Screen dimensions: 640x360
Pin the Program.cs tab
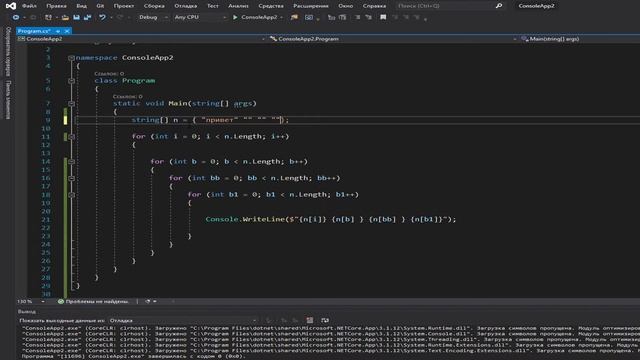click(58, 31)
